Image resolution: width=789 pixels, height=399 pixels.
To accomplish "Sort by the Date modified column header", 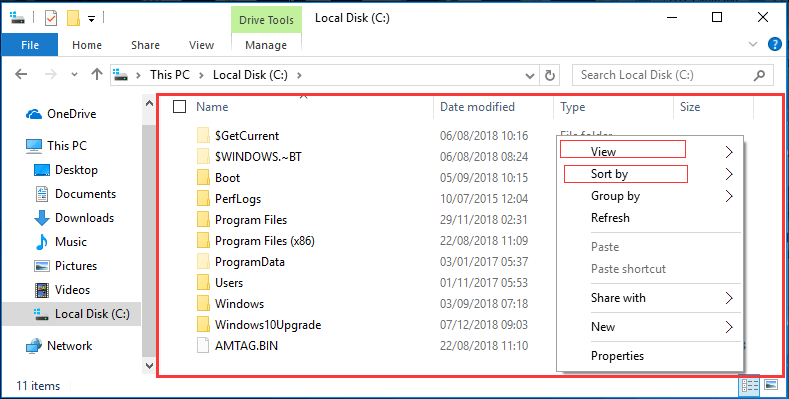I will click(x=477, y=107).
